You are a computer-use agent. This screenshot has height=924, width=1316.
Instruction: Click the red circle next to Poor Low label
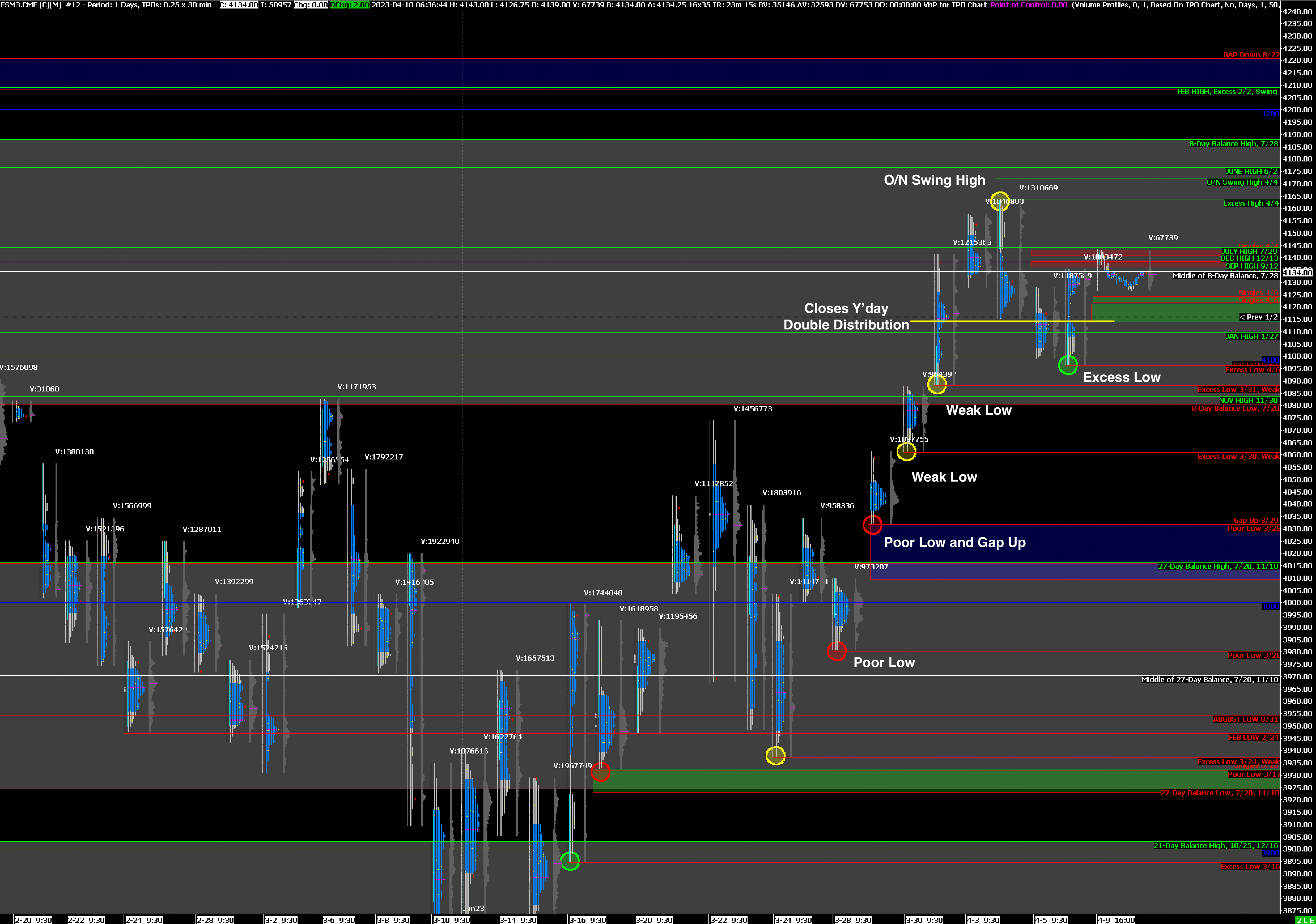pos(836,651)
